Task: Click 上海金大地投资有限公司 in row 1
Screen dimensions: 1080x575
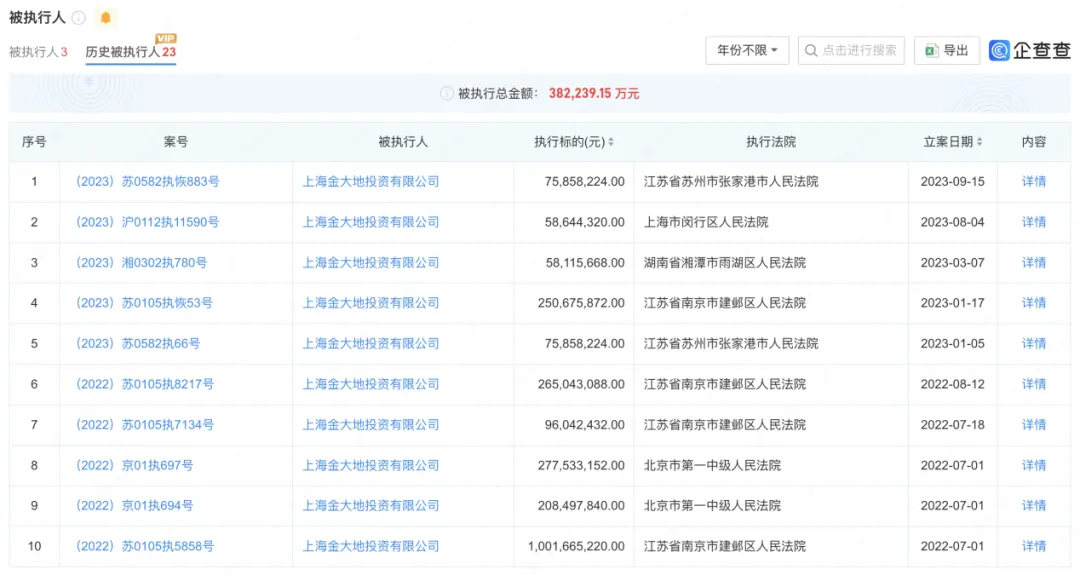Action: click(371, 182)
